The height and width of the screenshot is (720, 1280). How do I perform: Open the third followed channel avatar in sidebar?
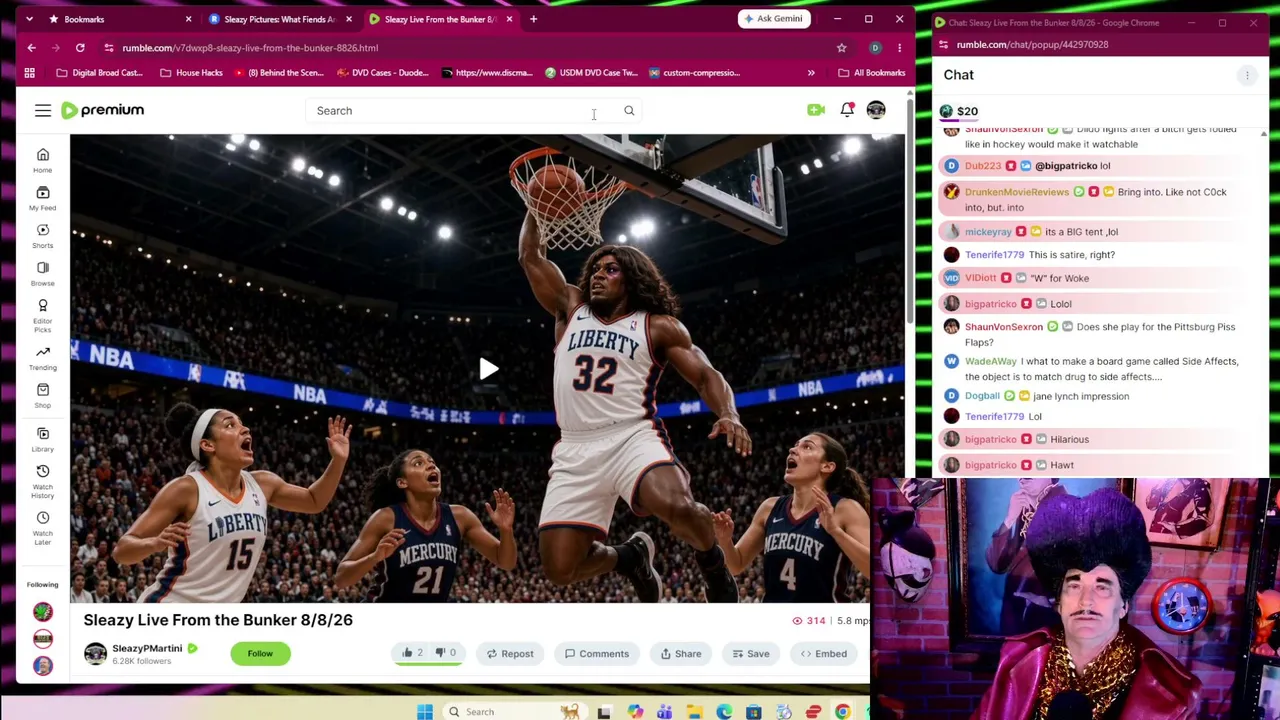coord(43,665)
